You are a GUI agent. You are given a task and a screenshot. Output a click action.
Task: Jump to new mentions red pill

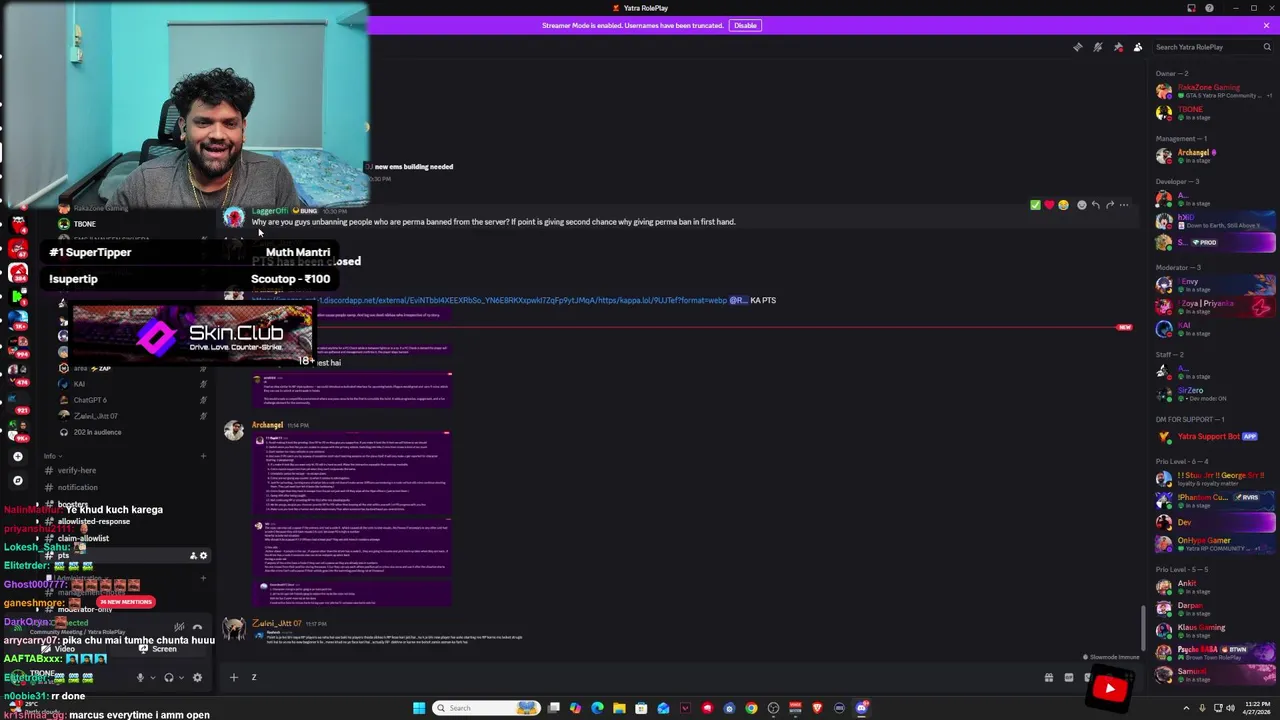click(x=126, y=602)
